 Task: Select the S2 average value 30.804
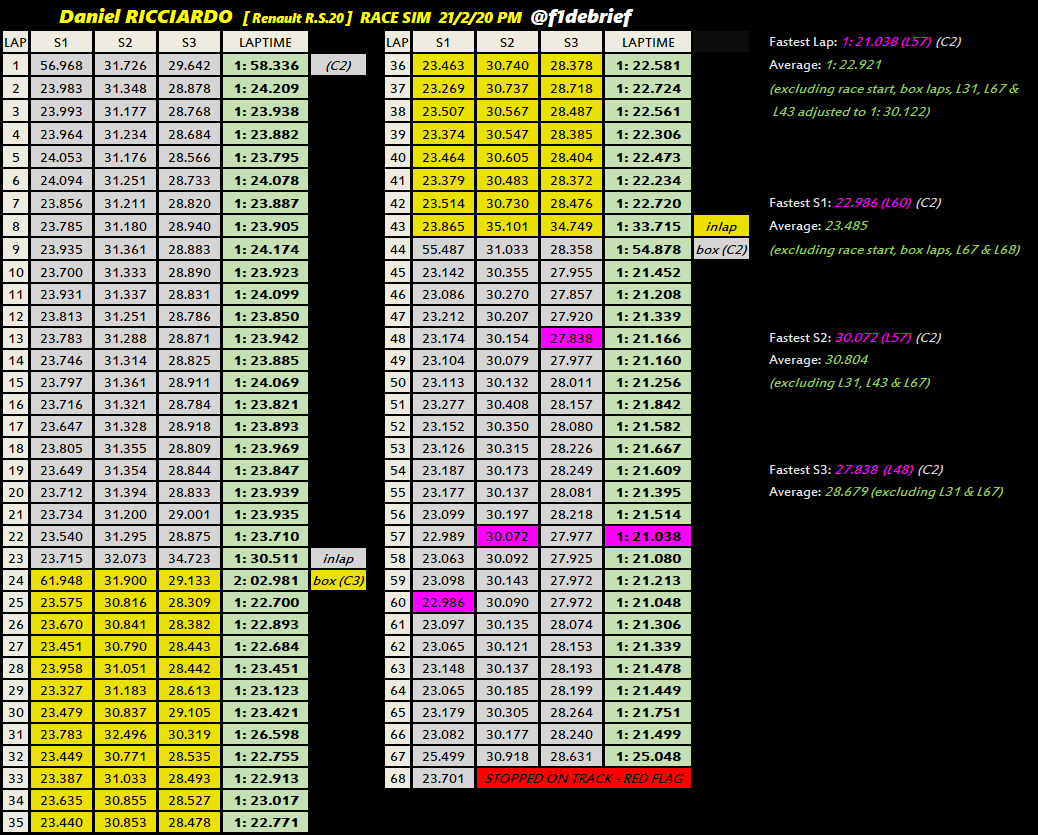pyautogui.click(x=846, y=360)
